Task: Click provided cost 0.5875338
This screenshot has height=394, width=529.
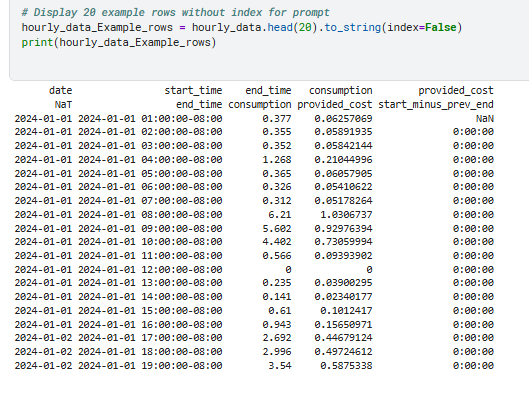Action: 346,366
